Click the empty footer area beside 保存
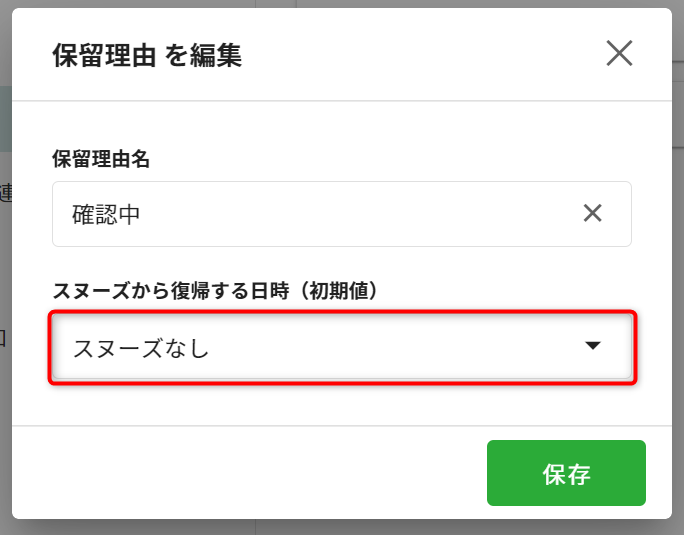 click(250, 473)
